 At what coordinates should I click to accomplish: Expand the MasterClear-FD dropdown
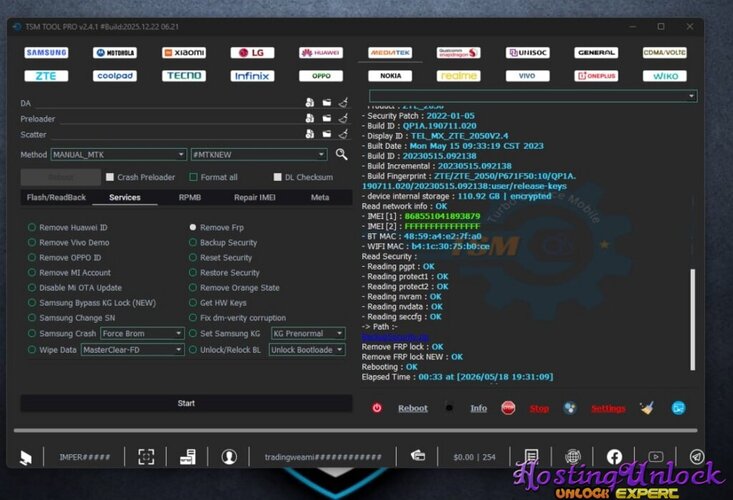point(132,350)
